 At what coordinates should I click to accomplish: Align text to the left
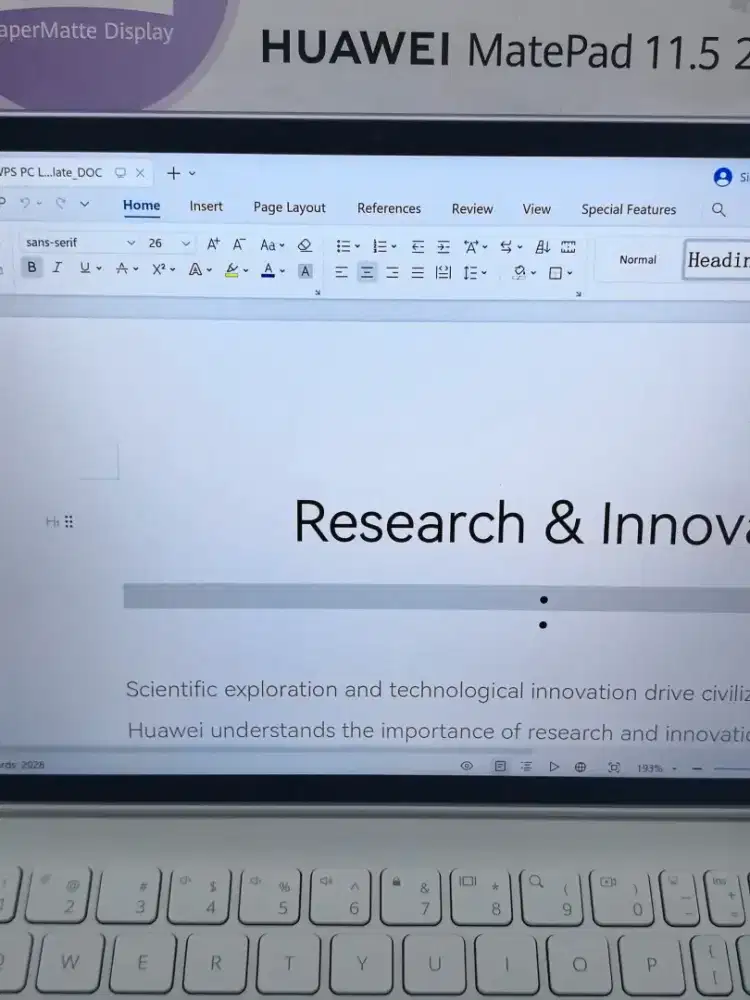[x=342, y=272]
